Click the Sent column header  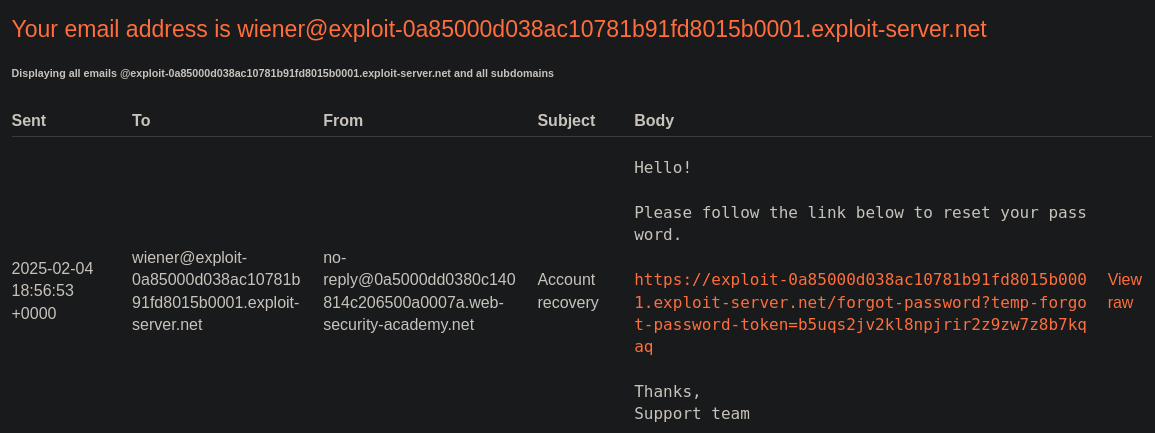point(29,121)
